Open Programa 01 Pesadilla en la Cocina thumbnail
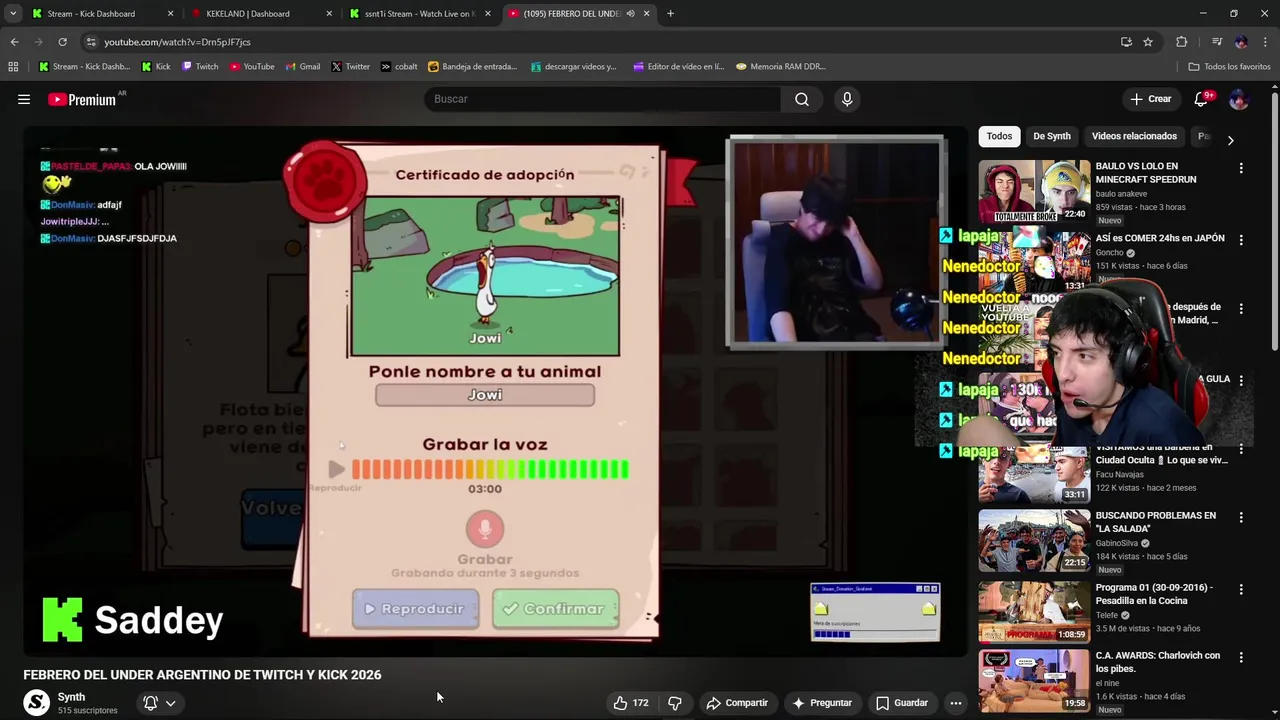 coord(1034,612)
